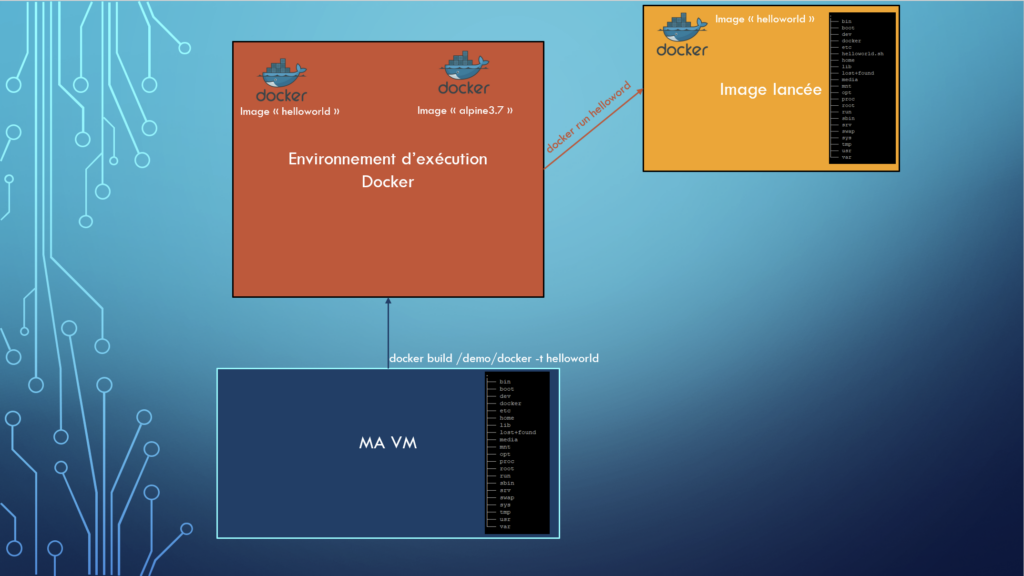Click the Docker whale logo in the orange box

point(682,35)
